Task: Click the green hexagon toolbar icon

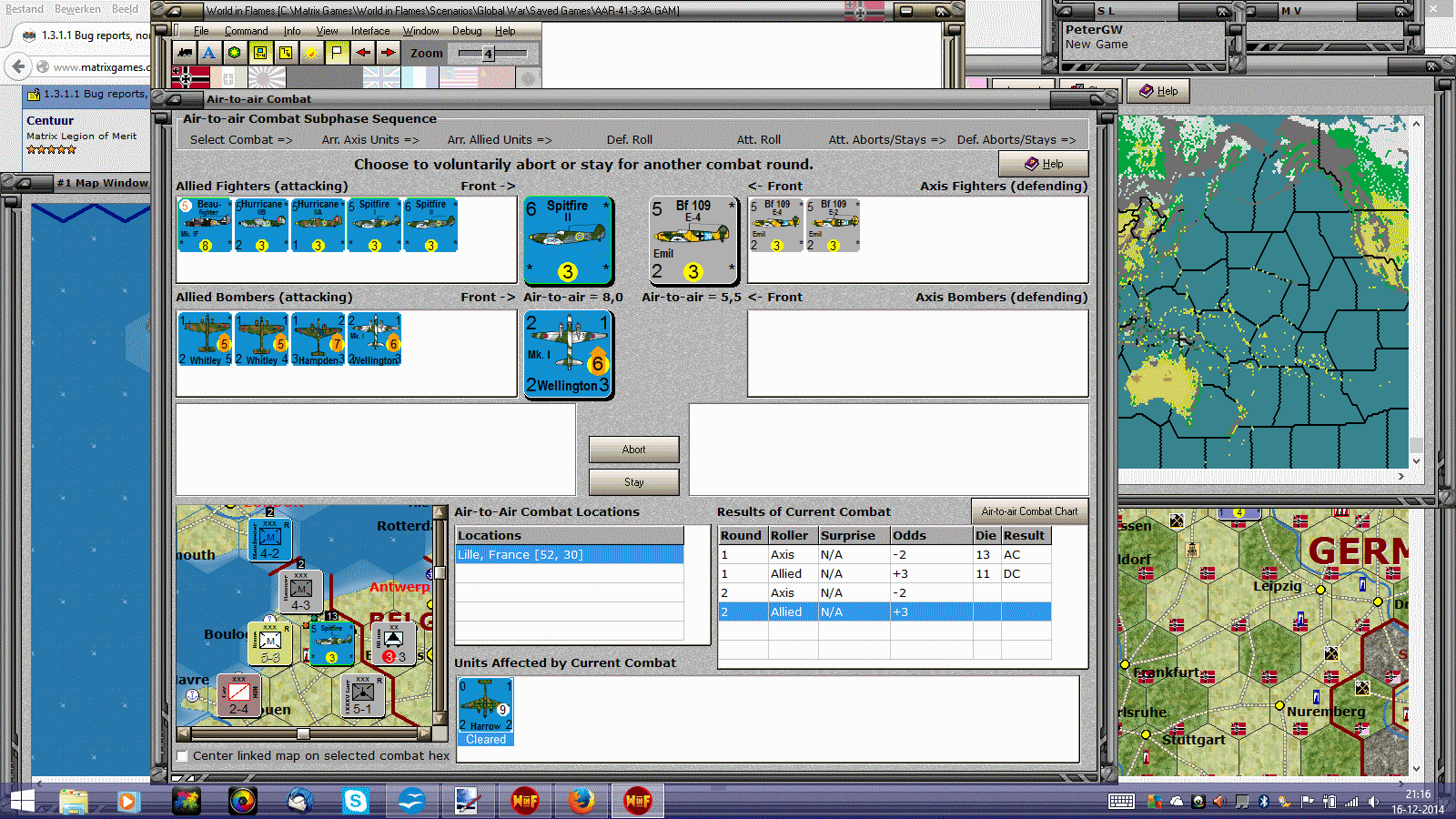Action: coord(235,53)
